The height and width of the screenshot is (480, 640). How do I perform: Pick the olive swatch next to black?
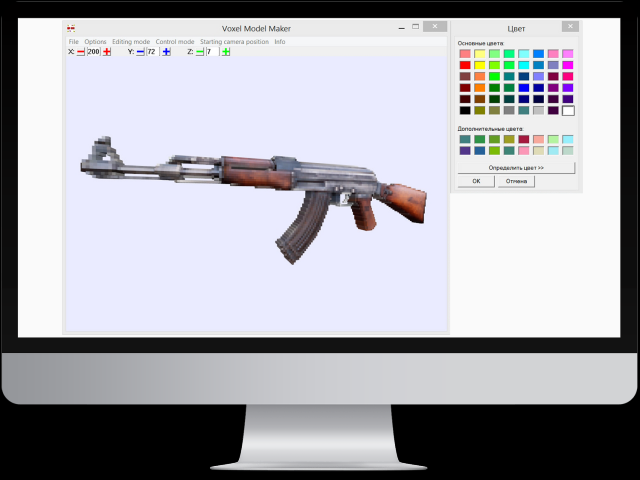(x=480, y=110)
